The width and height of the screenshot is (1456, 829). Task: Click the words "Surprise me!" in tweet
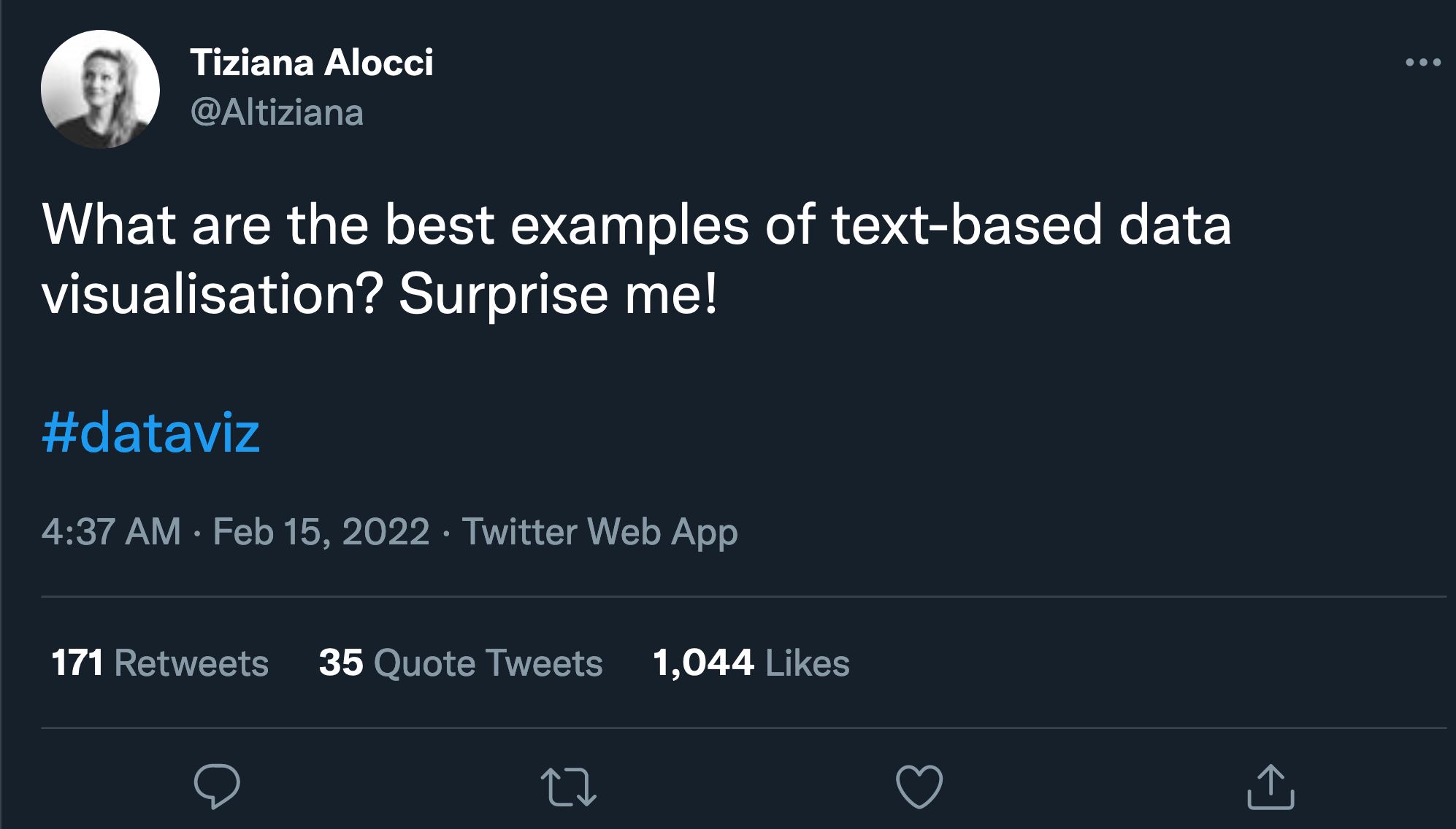point(559,295)
